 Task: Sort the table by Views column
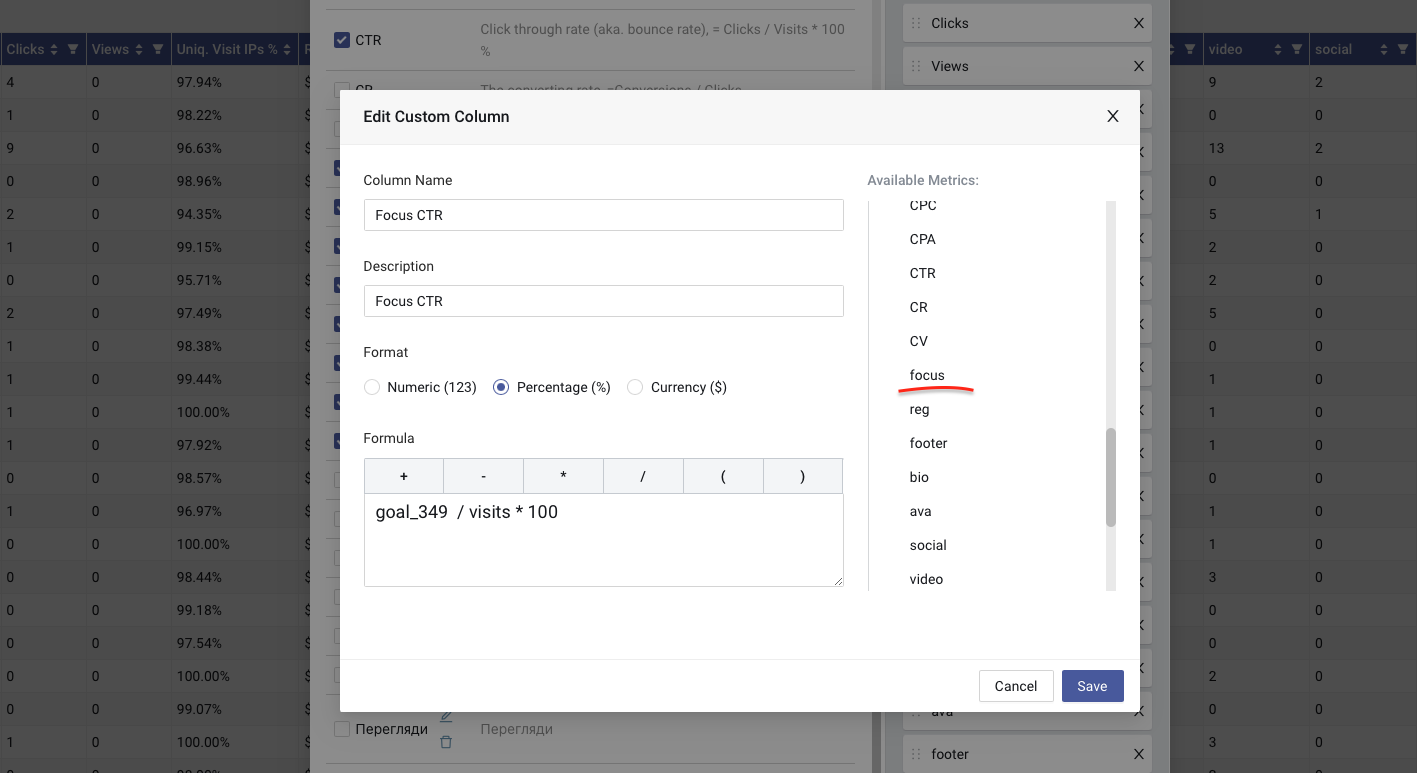(x=139, y=49)
